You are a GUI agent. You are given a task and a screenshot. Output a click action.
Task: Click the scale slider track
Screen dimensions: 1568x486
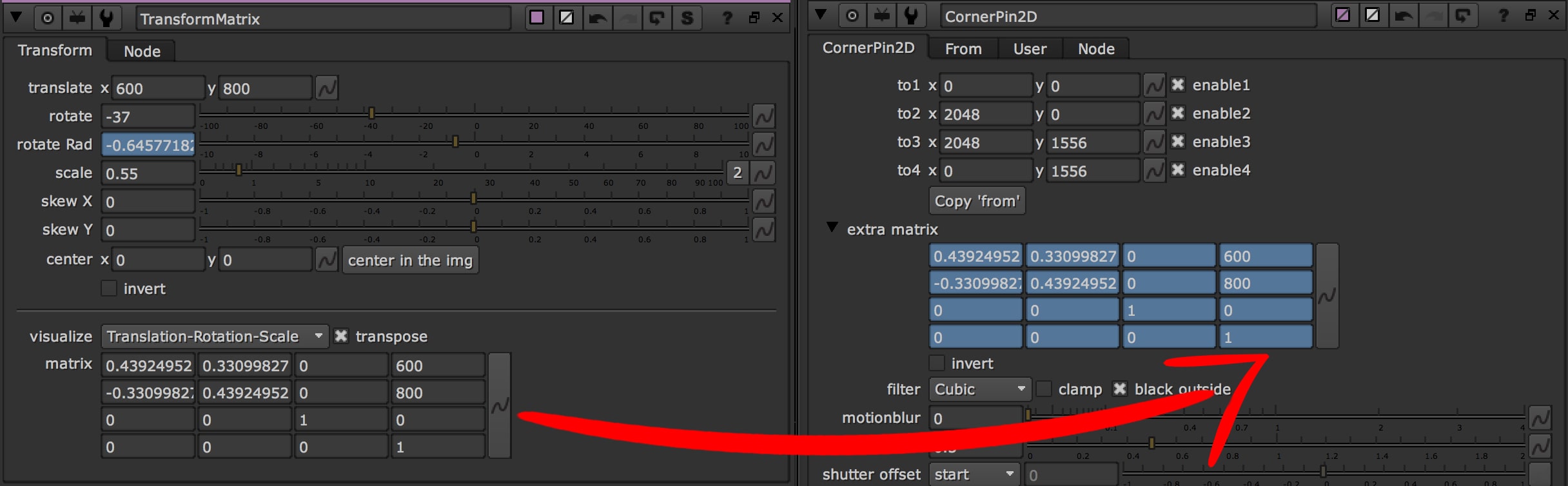460,168
